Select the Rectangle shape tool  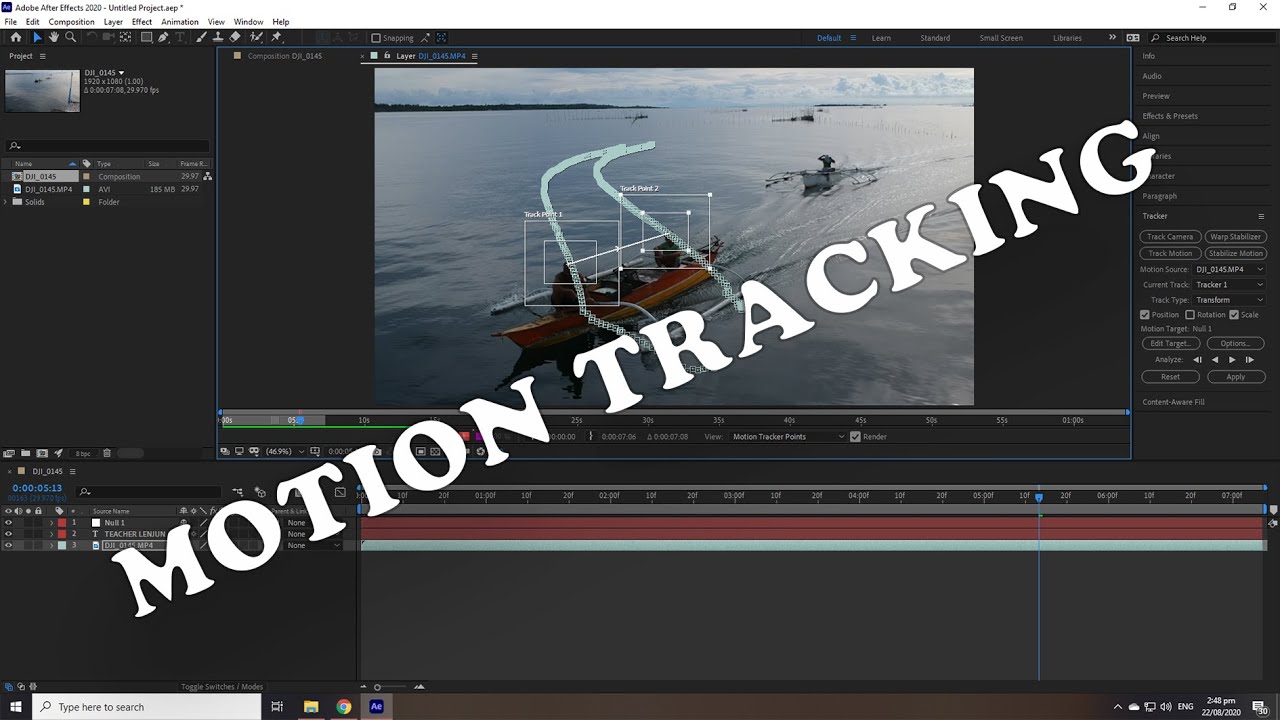[146, 37]
